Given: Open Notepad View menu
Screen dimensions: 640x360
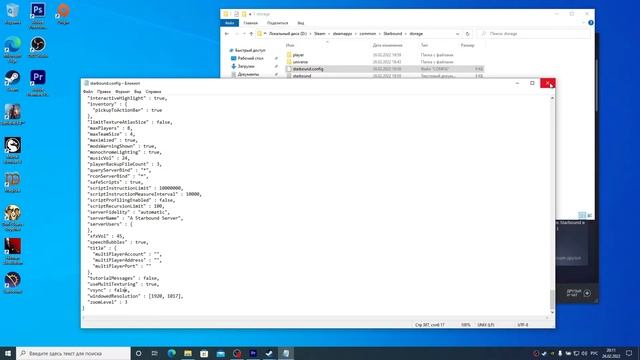Looking at the screenshot, I should (x=138, y=92).
